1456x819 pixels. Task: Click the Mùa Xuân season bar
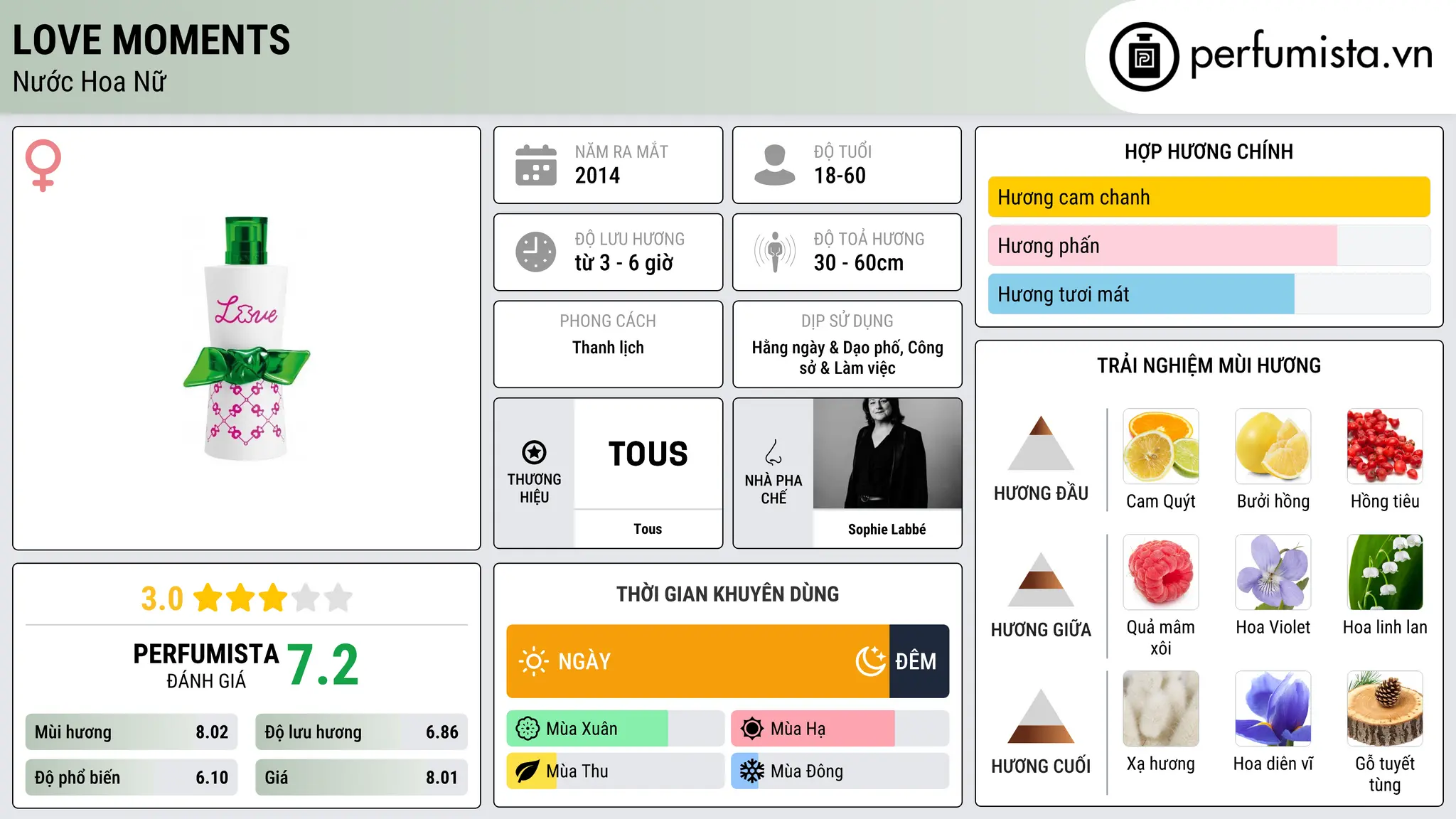coord(616,729)
